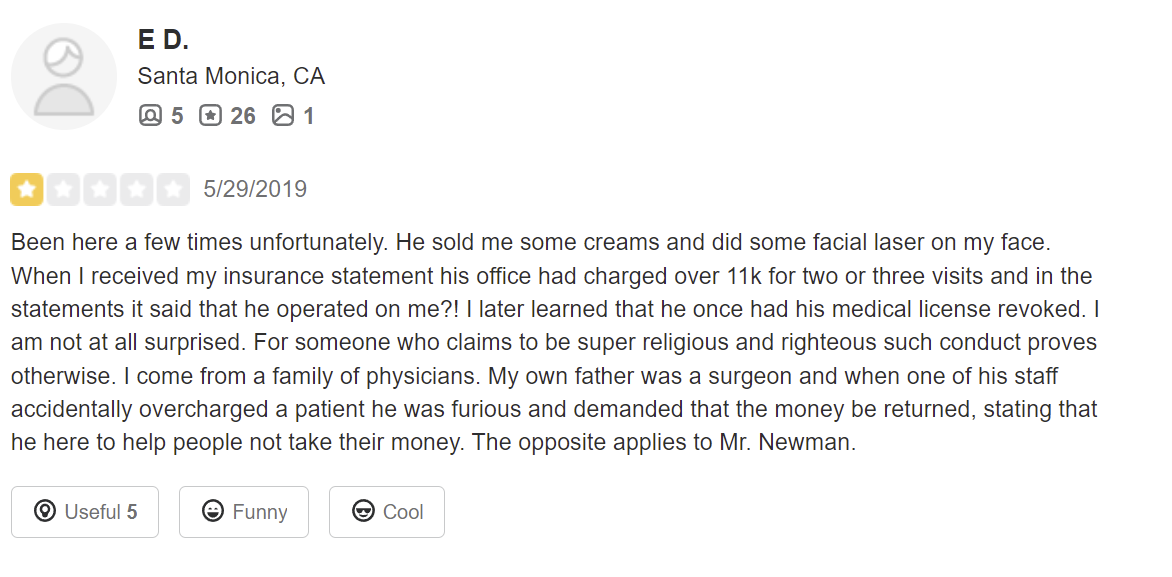The image size is (1172, 577).
Task: Vote the review as Cool
Action: pyautogui.click(x=387, y=512)
